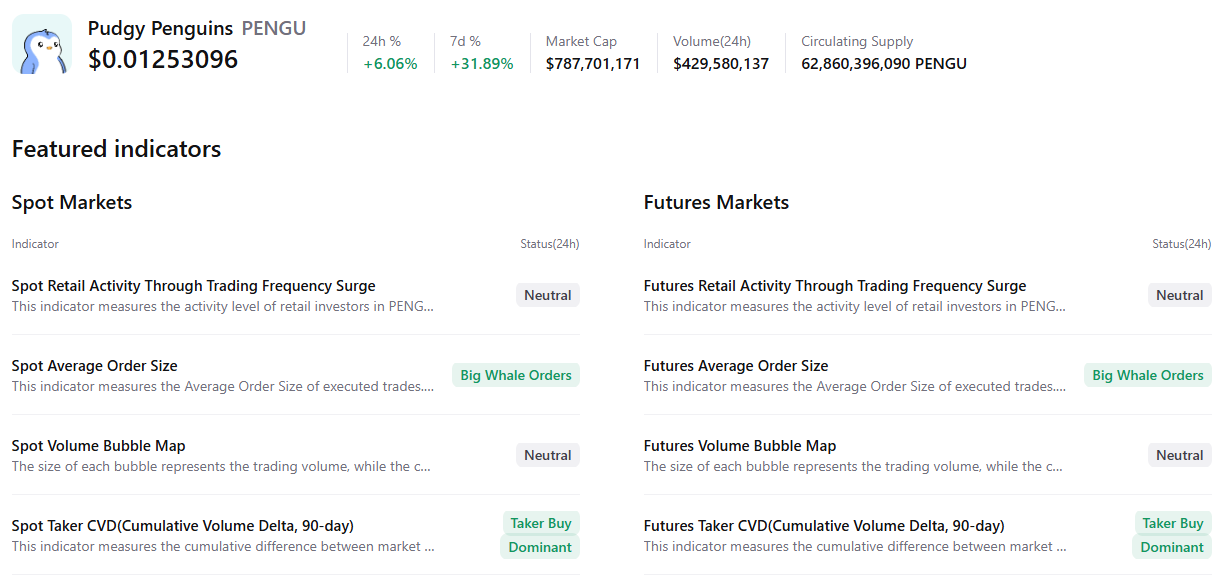Click the Taker Buy Dominant badge for Spot CVD

point(539,535)
